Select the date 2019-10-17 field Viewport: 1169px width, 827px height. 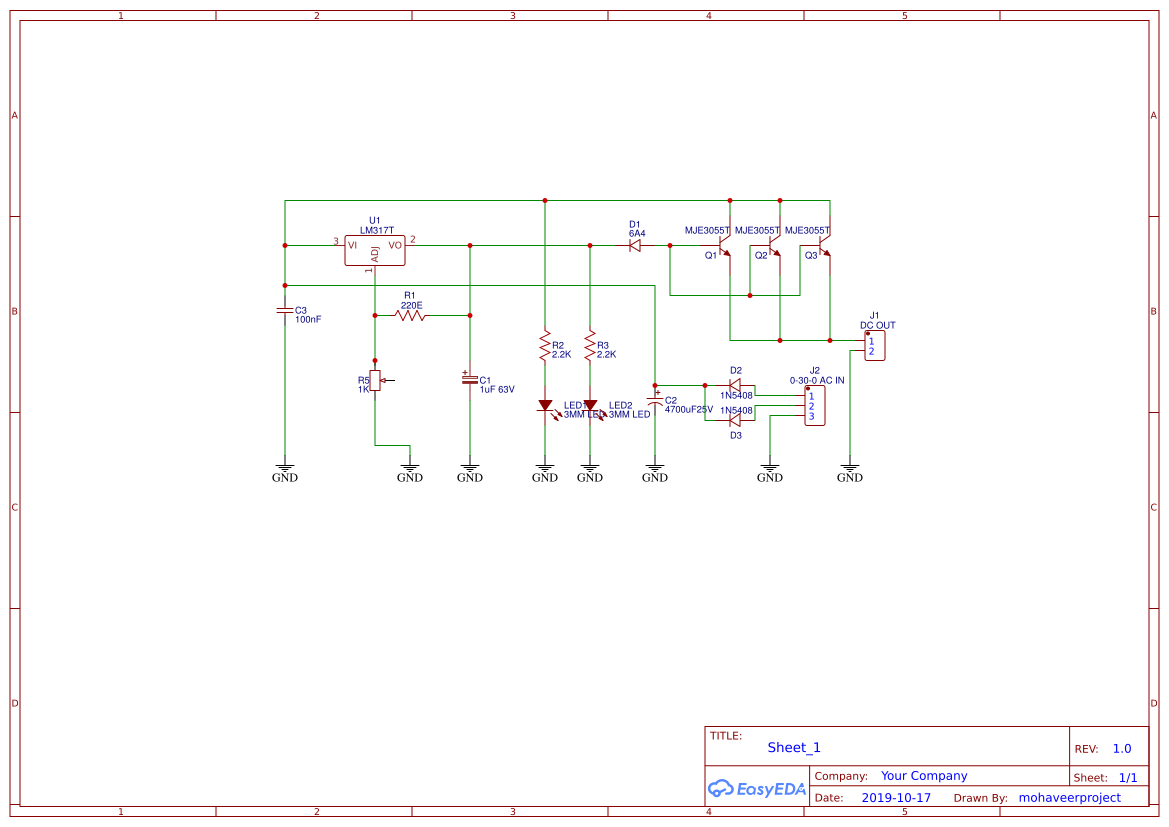coord(896,798)
